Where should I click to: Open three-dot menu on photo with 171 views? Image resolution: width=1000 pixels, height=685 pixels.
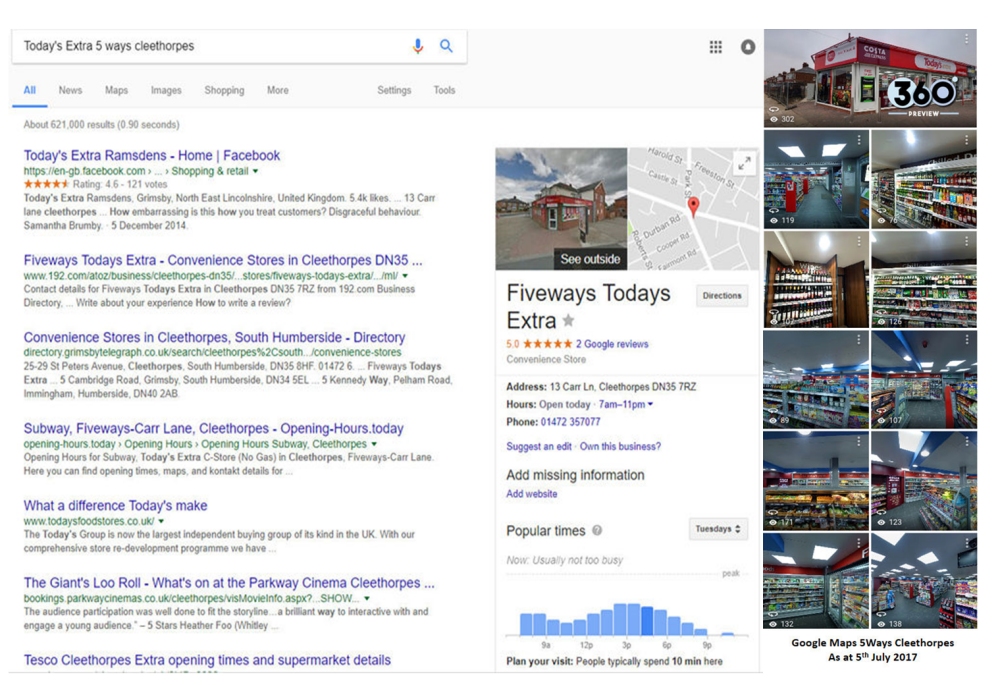click(858, 441)
